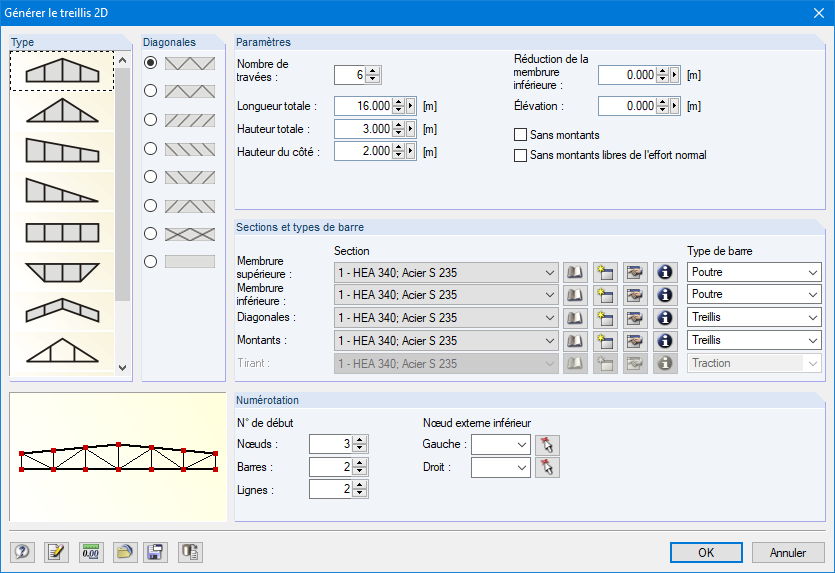
Task: Click Type list scroll down arrow
Action: coord(123,367)
